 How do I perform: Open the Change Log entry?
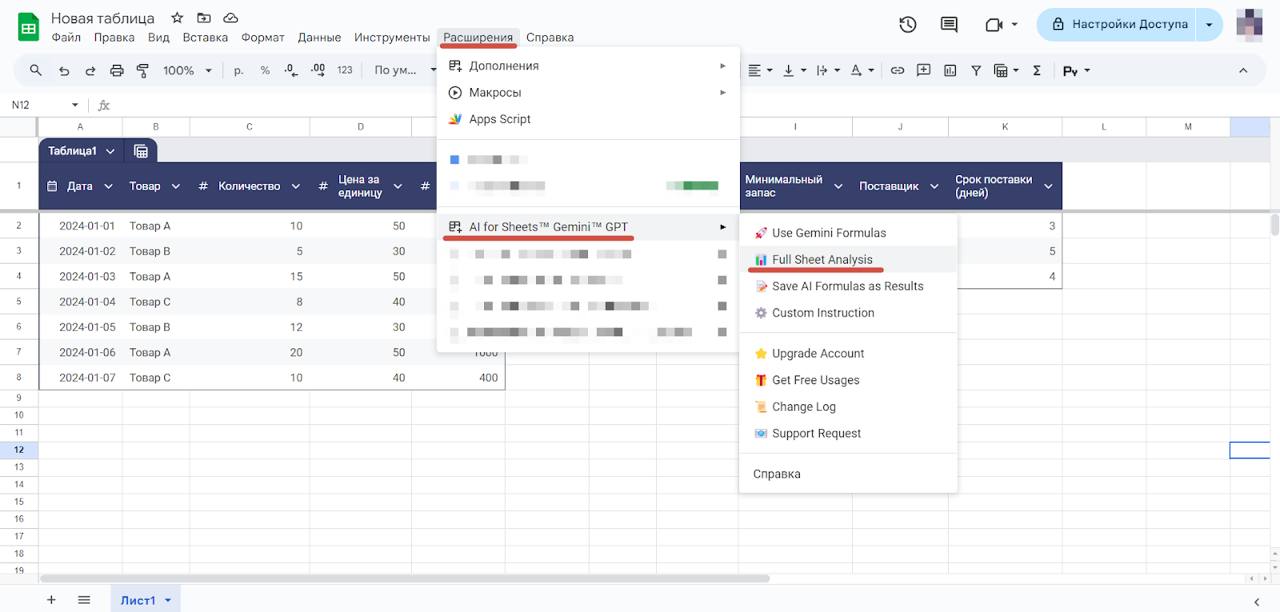click(x=848, y=407)
